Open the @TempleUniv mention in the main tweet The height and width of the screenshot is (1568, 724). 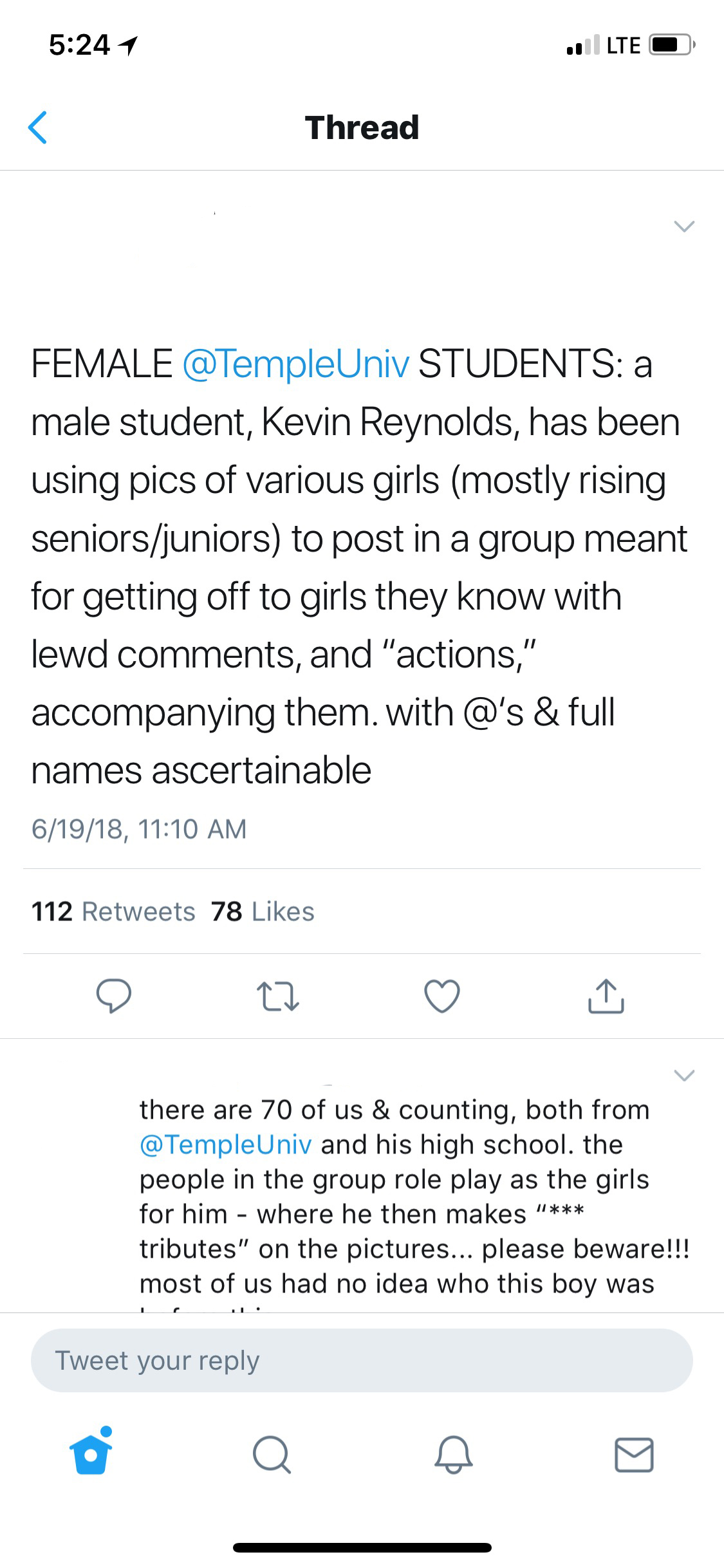296,364
